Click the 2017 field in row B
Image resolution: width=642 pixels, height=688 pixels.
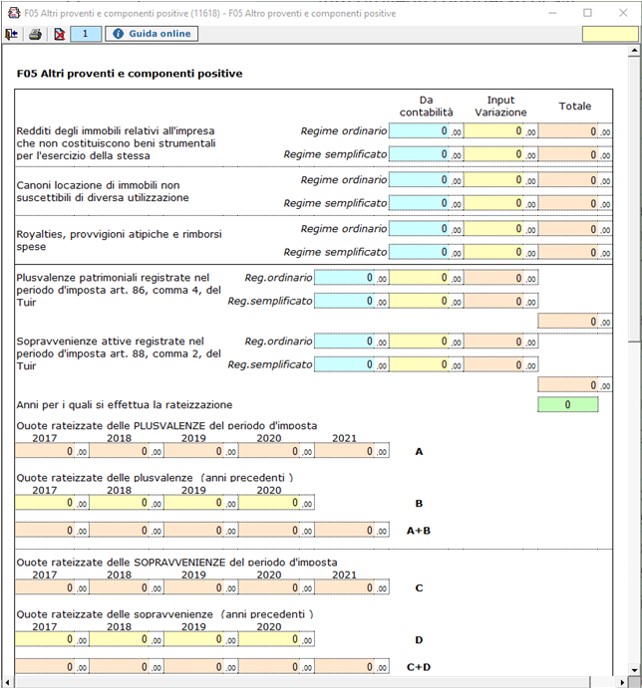(52, 503)
